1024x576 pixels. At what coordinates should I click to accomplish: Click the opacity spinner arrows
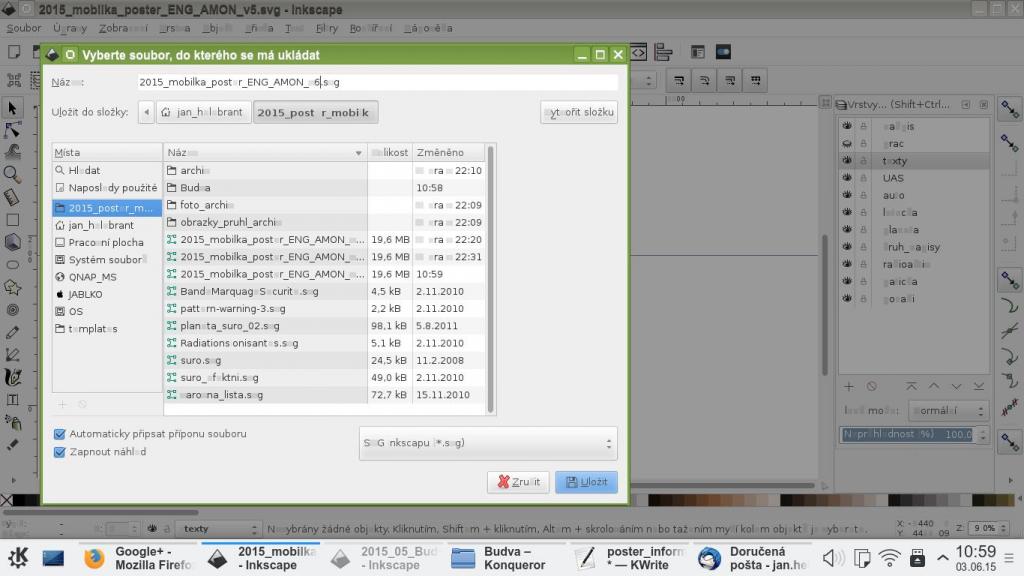pos(983,434)
